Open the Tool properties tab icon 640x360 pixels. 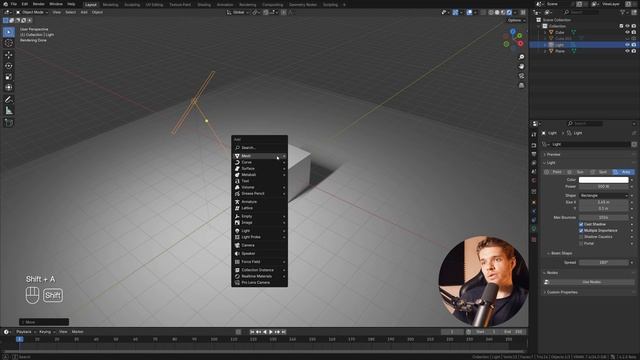(x=534, y=134)
